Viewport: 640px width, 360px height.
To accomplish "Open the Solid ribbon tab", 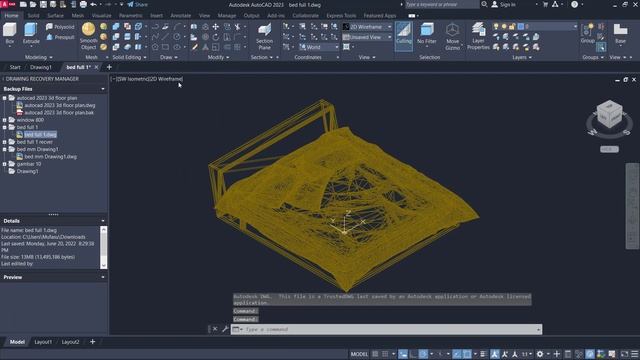I will (33, 16).
